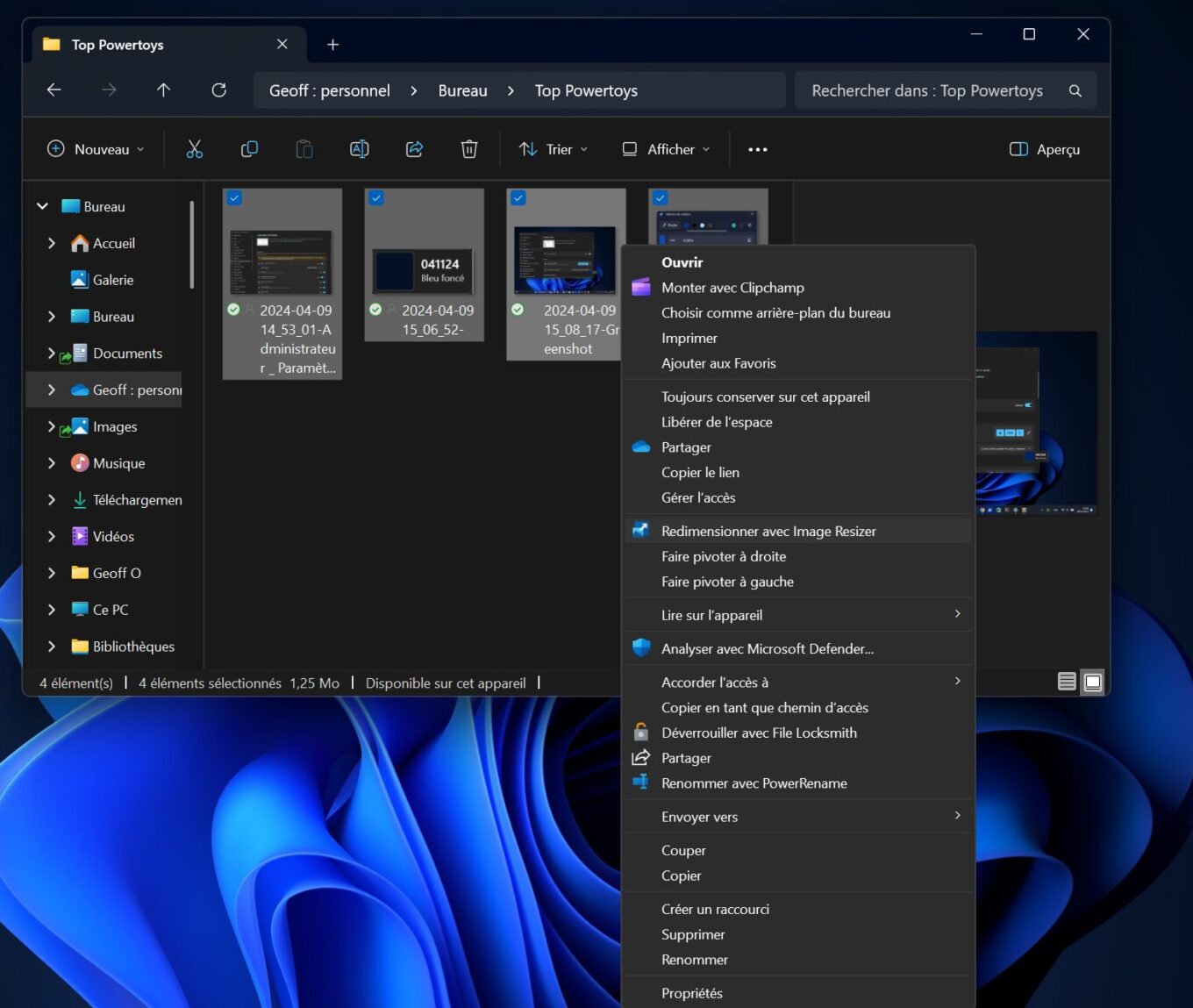
Task: Click the Top Powertoys breadcrumb
Action: (586, 90)
